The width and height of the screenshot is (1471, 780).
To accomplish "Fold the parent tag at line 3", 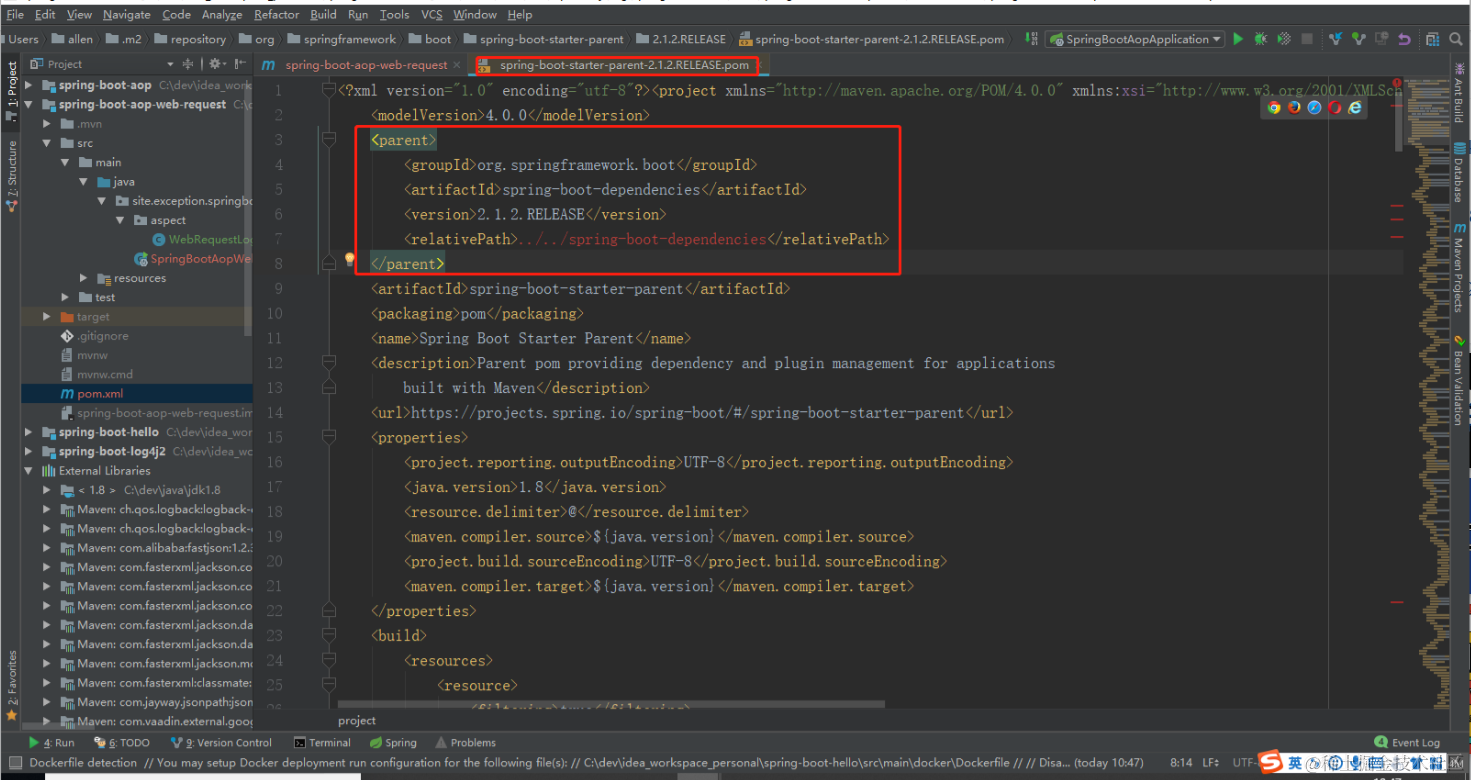I will click(x=328, y=140).
